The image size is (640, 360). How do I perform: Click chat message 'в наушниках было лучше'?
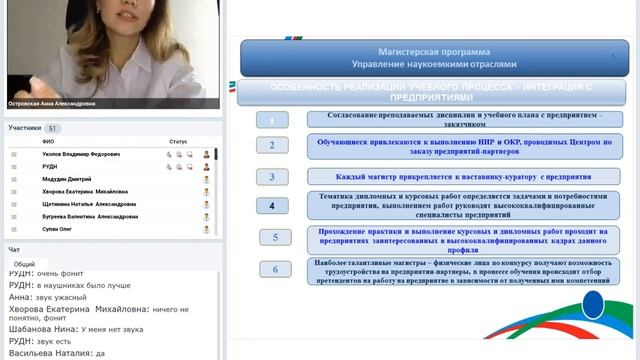pyautogui.click(x=84, y=285)
